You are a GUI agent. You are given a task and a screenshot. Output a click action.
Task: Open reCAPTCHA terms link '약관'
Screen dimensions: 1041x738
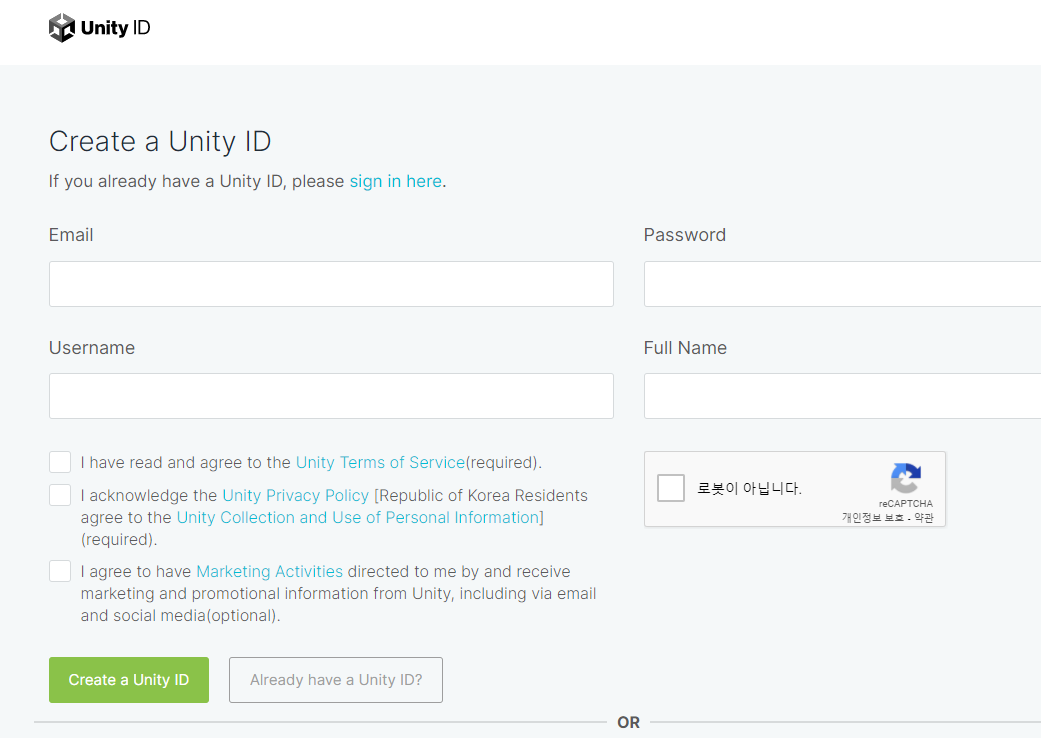[x=923, y=518]
